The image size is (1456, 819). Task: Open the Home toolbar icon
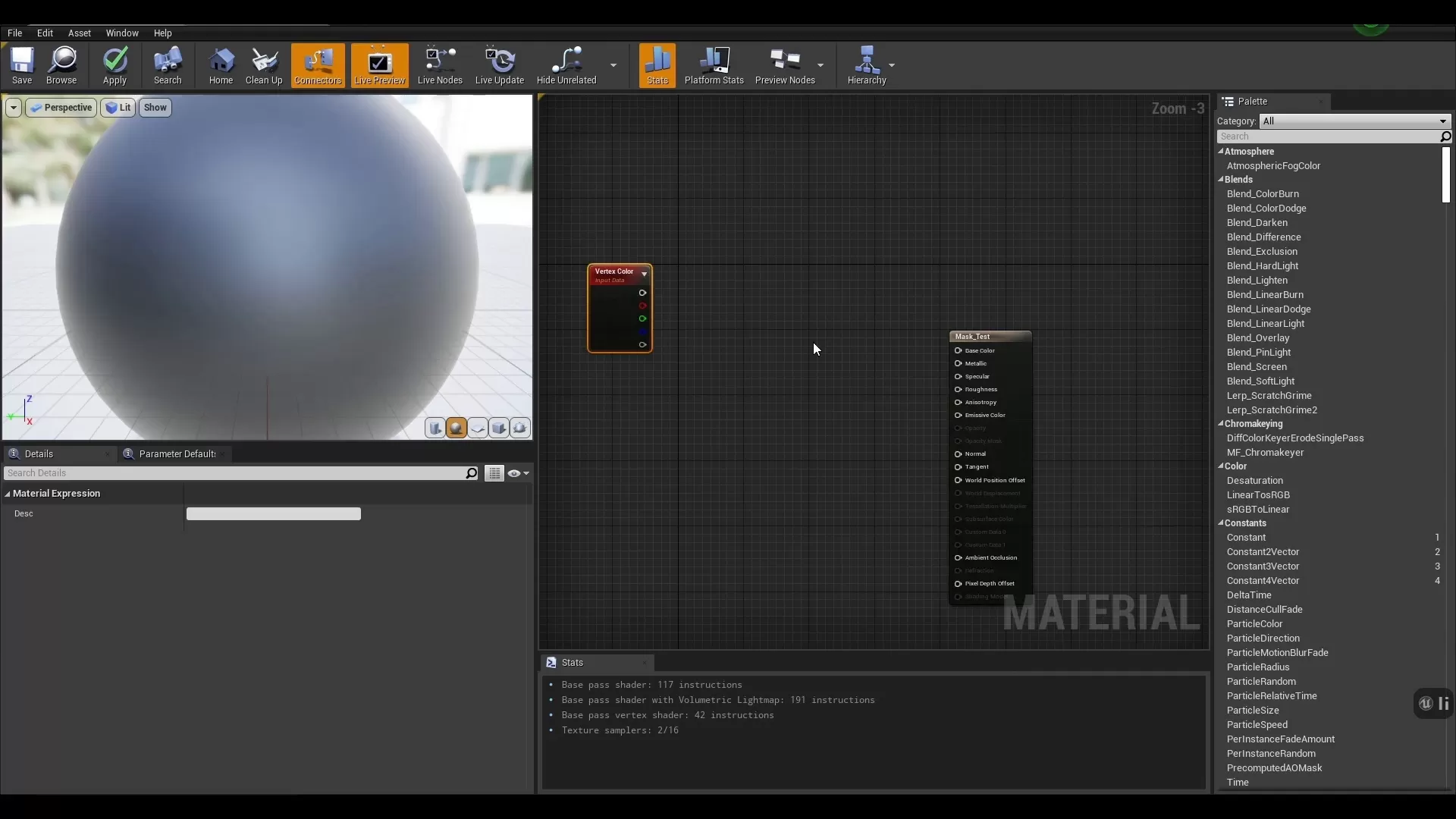221,66
